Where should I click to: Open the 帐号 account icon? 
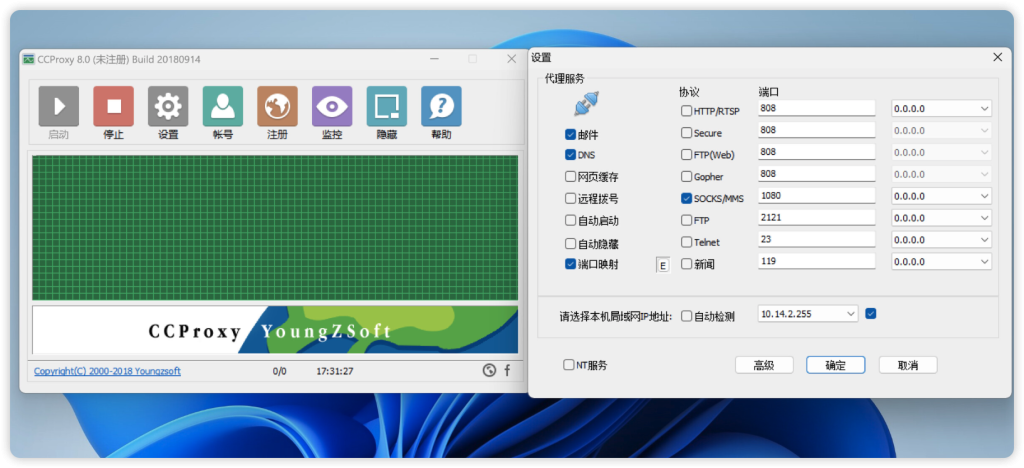(x=223, y=106)
